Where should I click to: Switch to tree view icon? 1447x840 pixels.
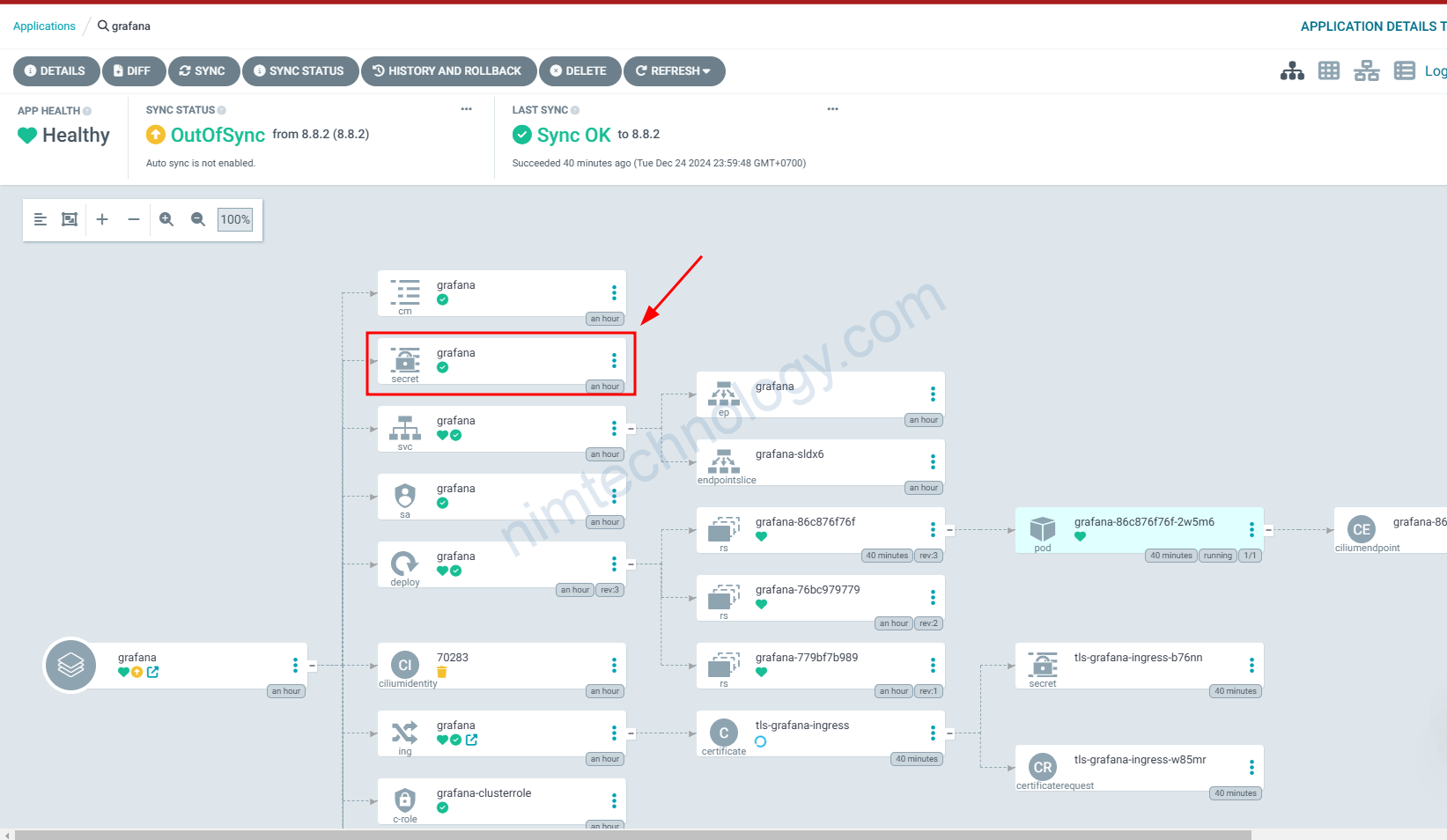1292,71
